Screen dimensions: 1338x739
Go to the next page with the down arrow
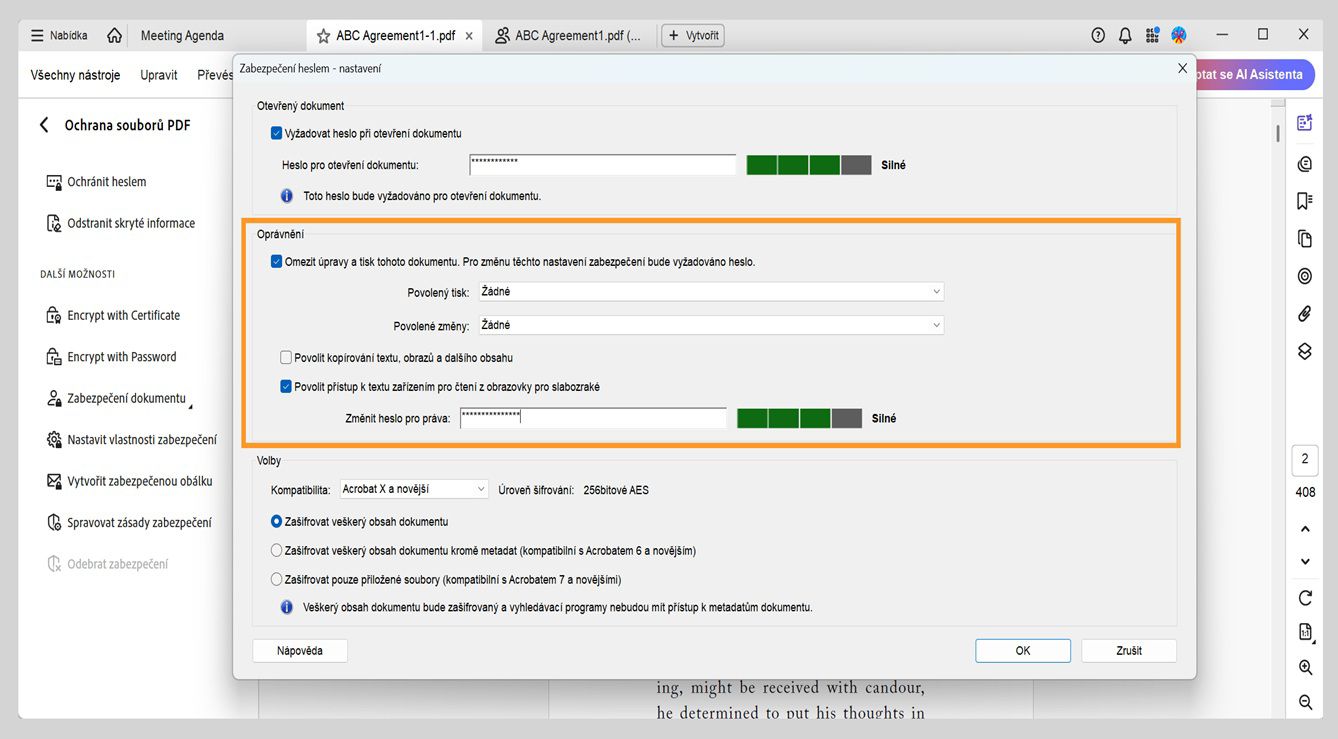click(1305, 562)
